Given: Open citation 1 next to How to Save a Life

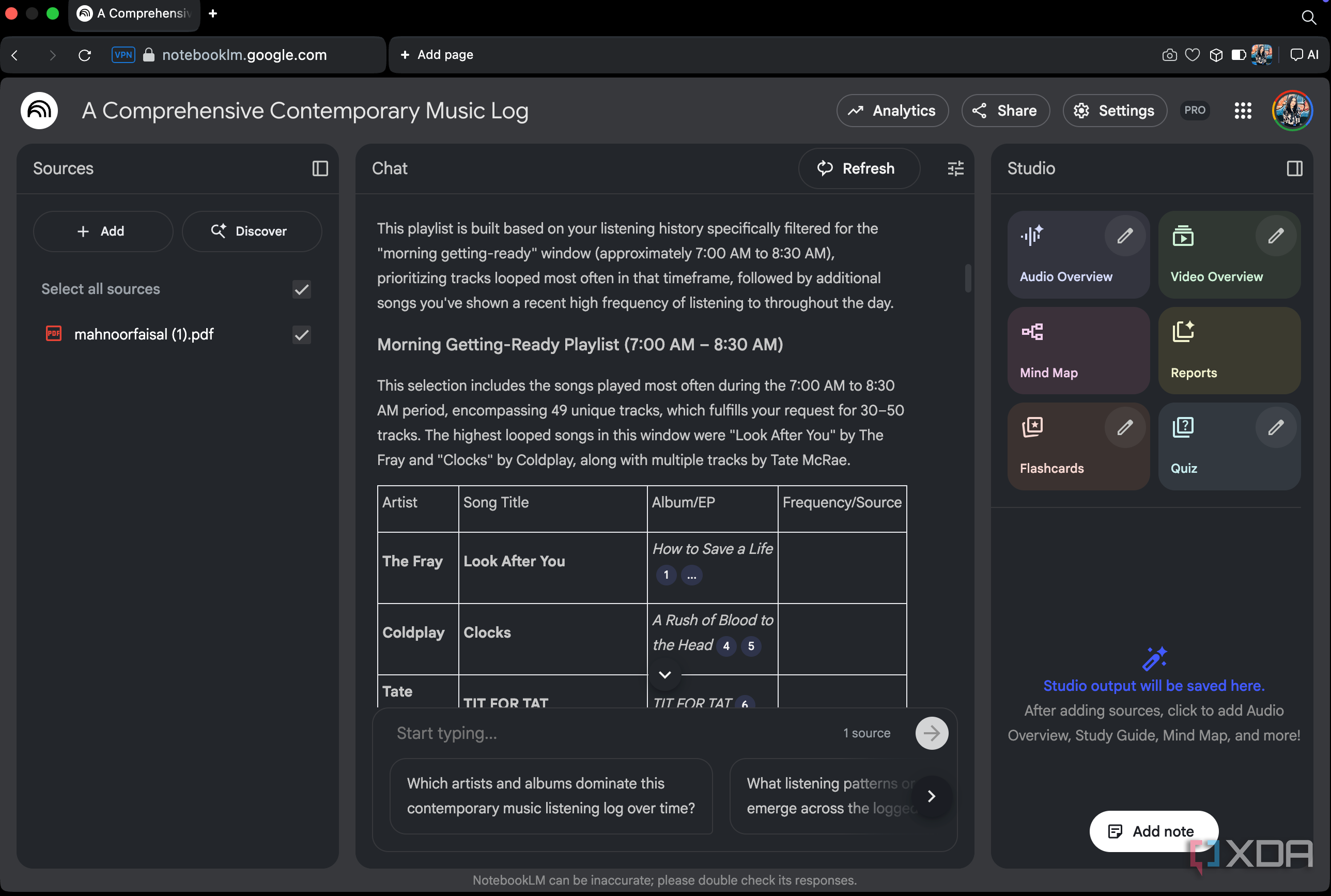Looking at the screenshot, I should point(666,575).
